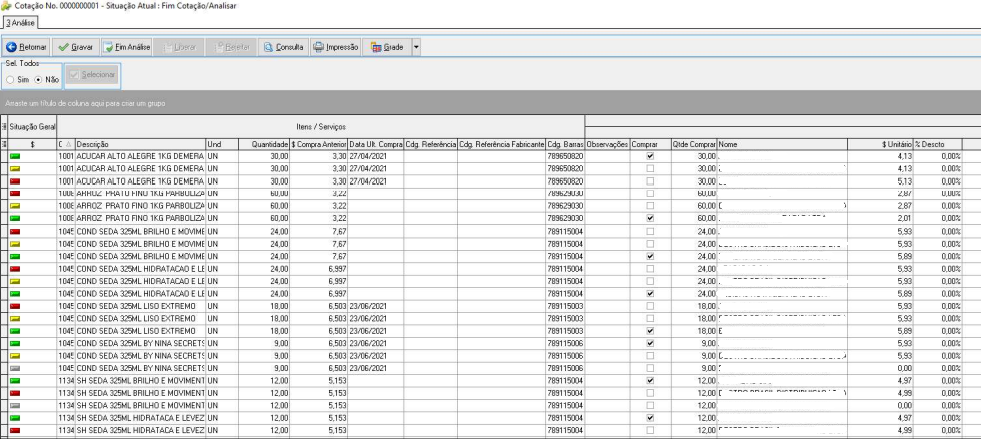
Task: Sort by the Descrição column header
Action: tap(140, 144)
